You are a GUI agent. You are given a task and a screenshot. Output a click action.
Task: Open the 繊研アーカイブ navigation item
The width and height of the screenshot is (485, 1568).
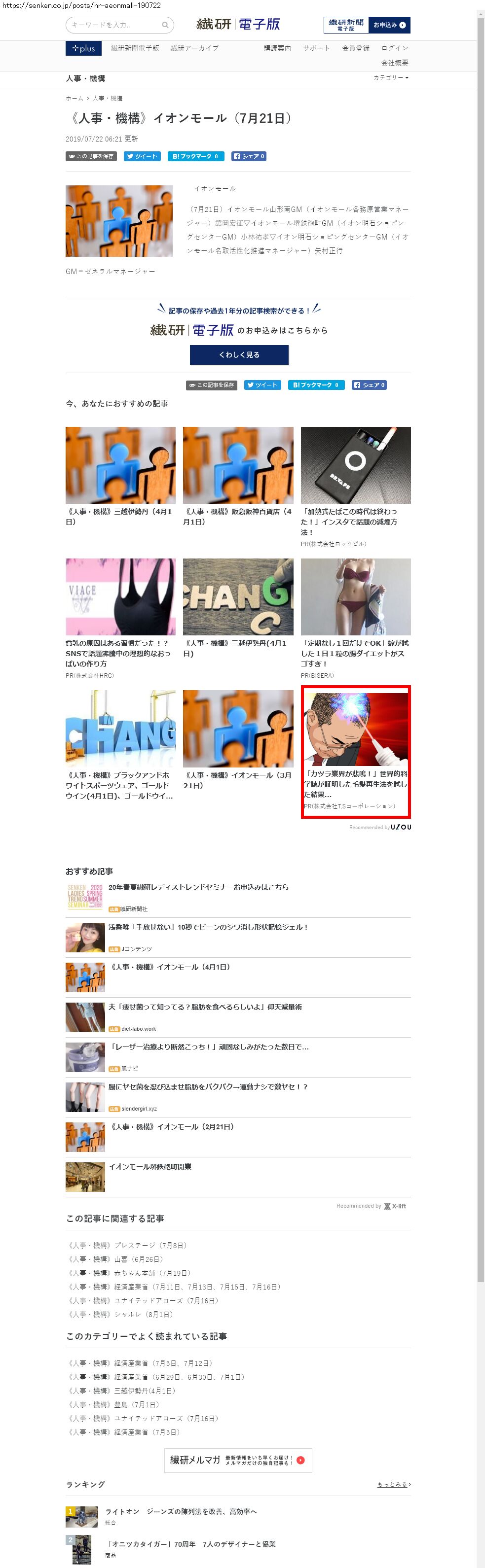[x=194, y=48]
